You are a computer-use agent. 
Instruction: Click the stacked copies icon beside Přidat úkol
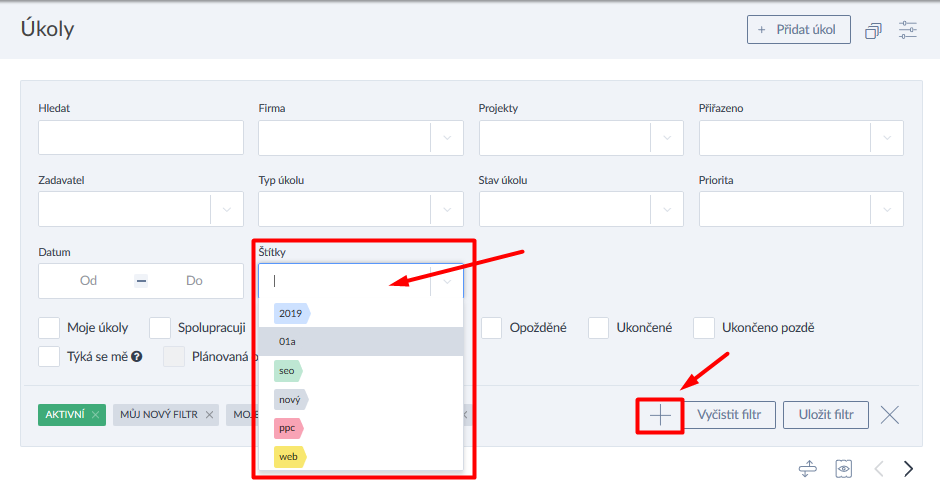874,30
